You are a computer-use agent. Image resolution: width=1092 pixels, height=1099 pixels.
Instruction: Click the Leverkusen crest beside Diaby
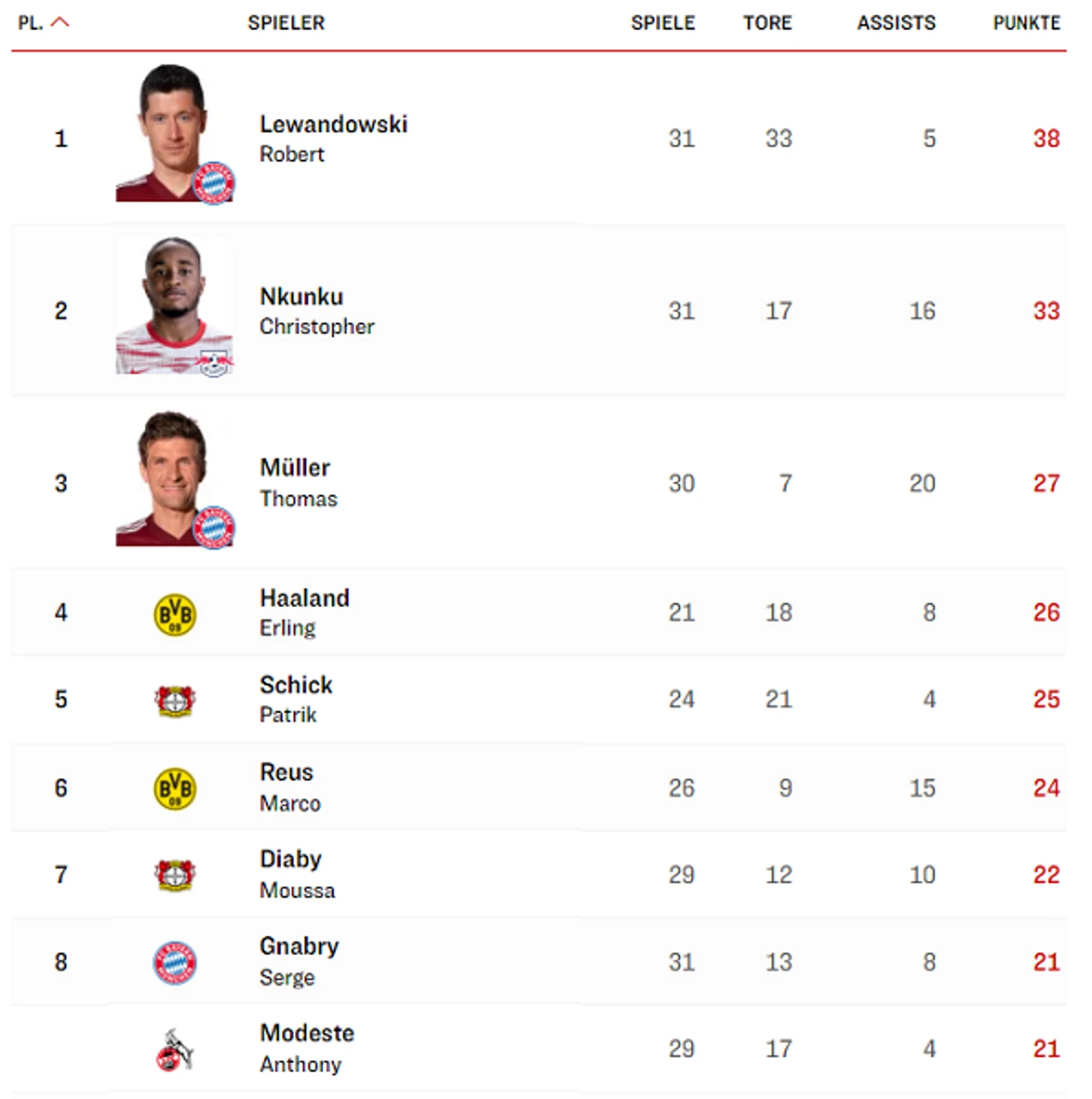pos(174,875)
